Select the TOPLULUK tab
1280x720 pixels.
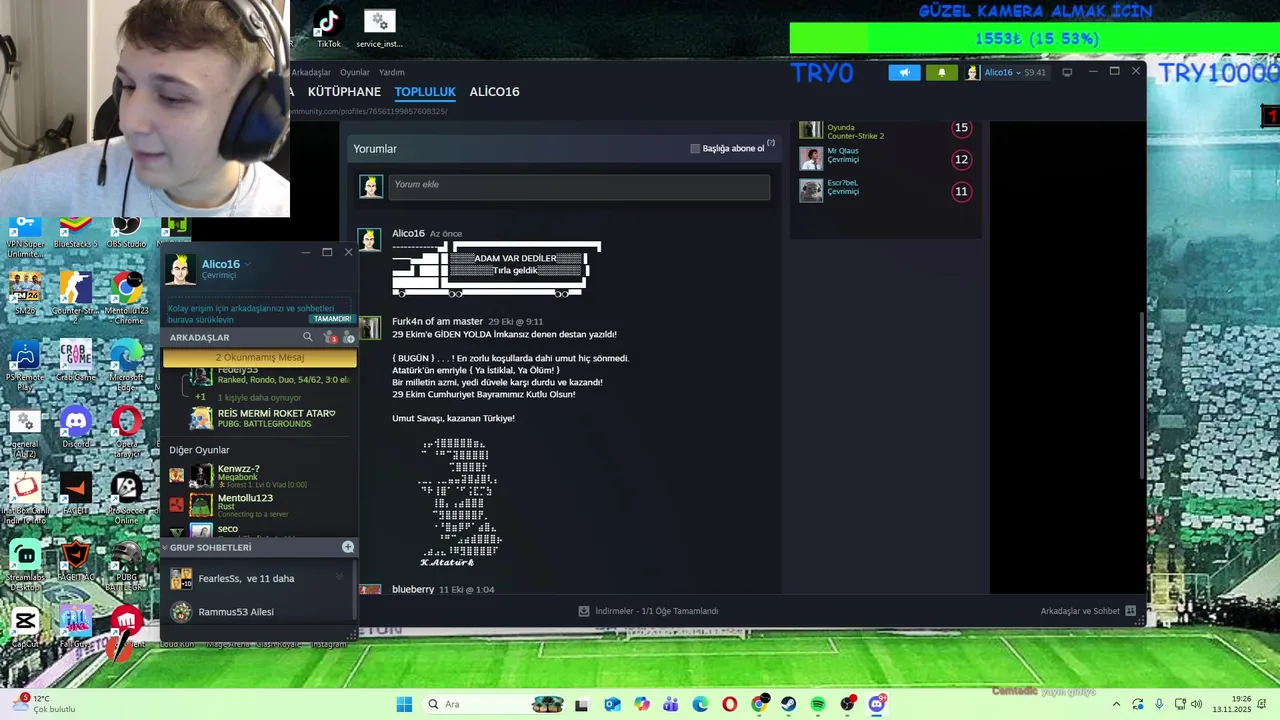point(425,92)
